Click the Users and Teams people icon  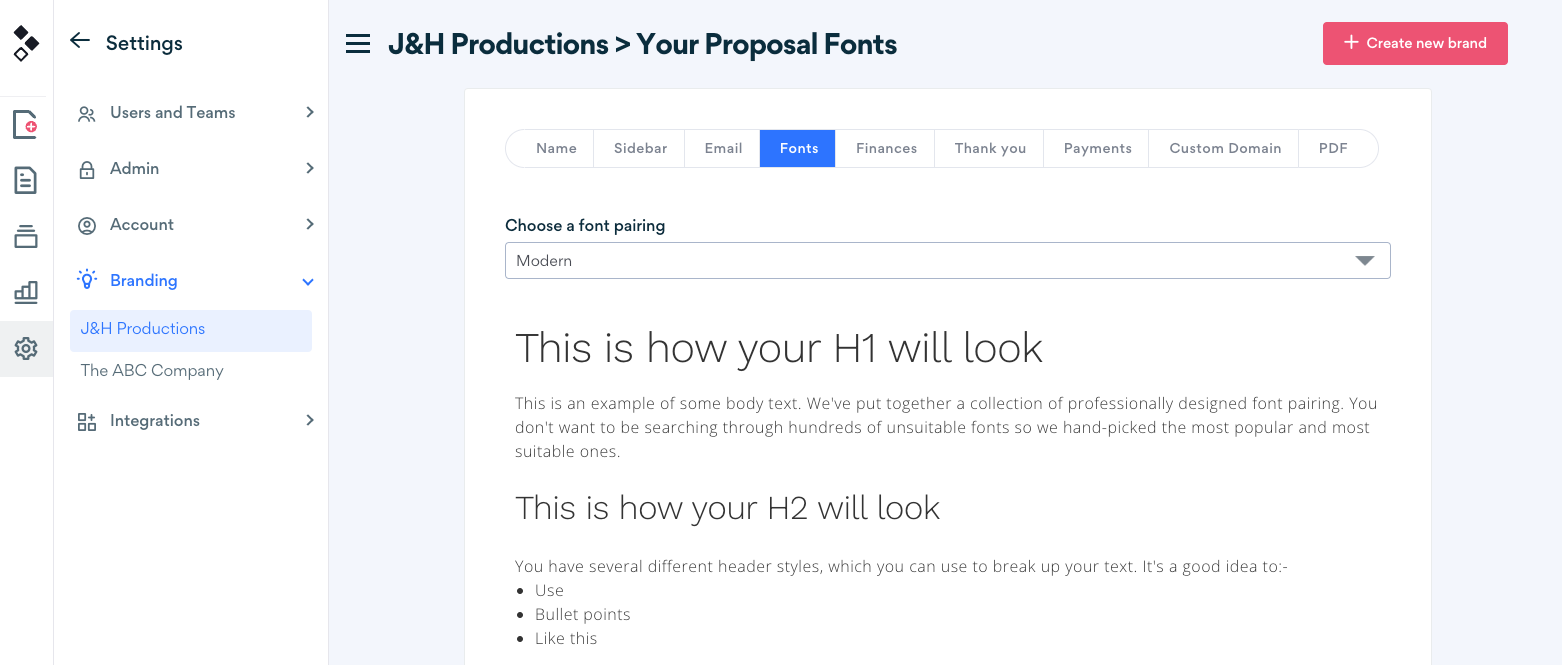tap(88, 112)
